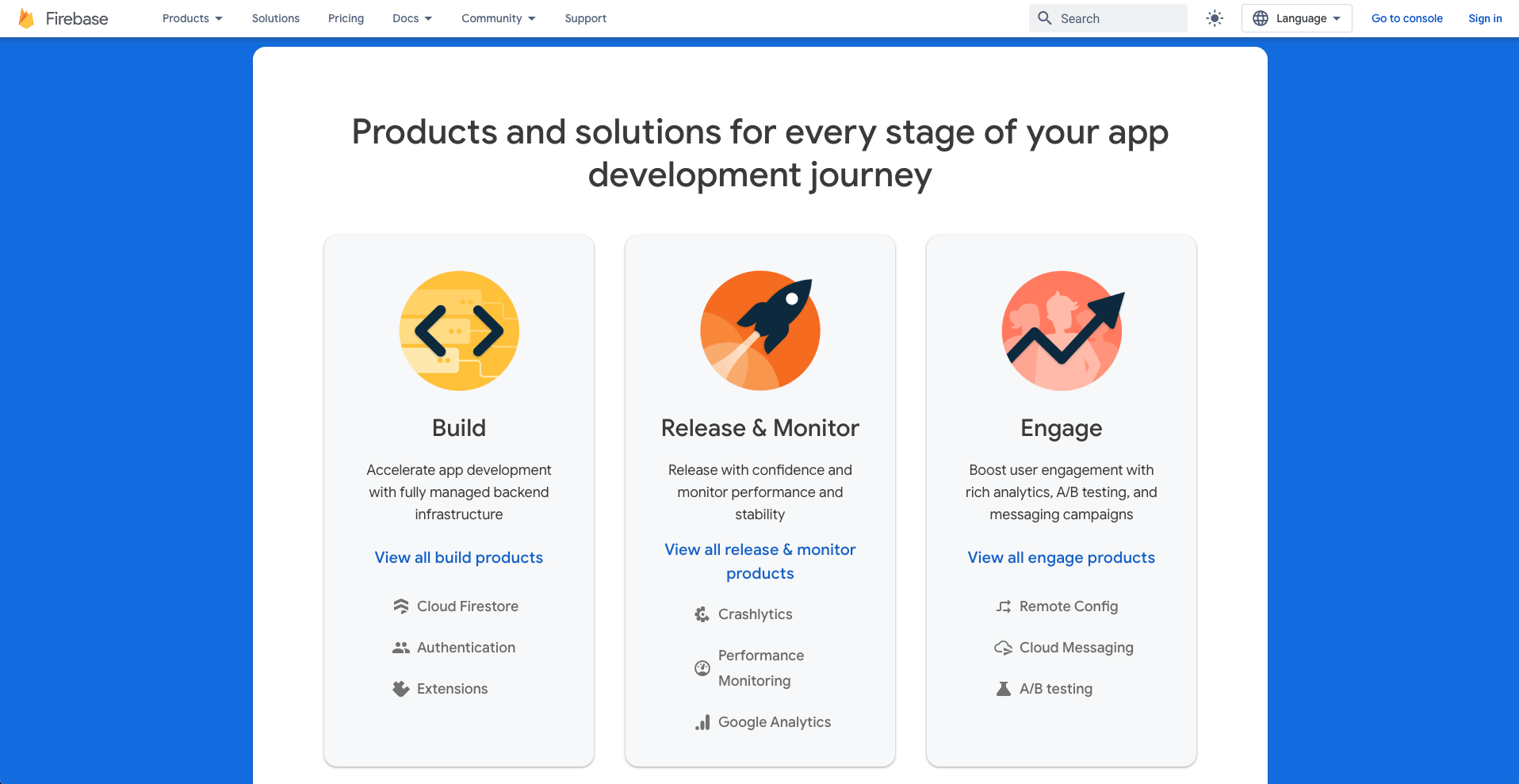Expand the Docs dropdown menu
The height and width of the screenshot is (784, 1519).
(x=412, y=18)
